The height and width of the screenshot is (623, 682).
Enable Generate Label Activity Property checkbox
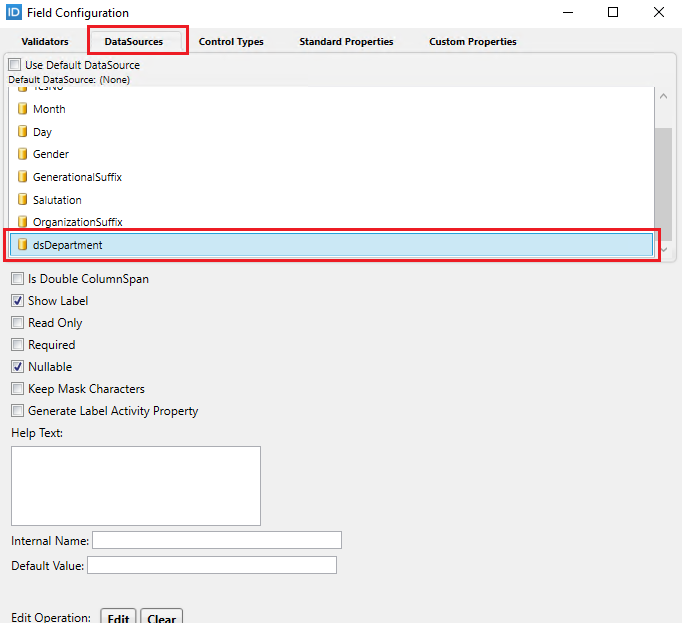pos(17,411)
